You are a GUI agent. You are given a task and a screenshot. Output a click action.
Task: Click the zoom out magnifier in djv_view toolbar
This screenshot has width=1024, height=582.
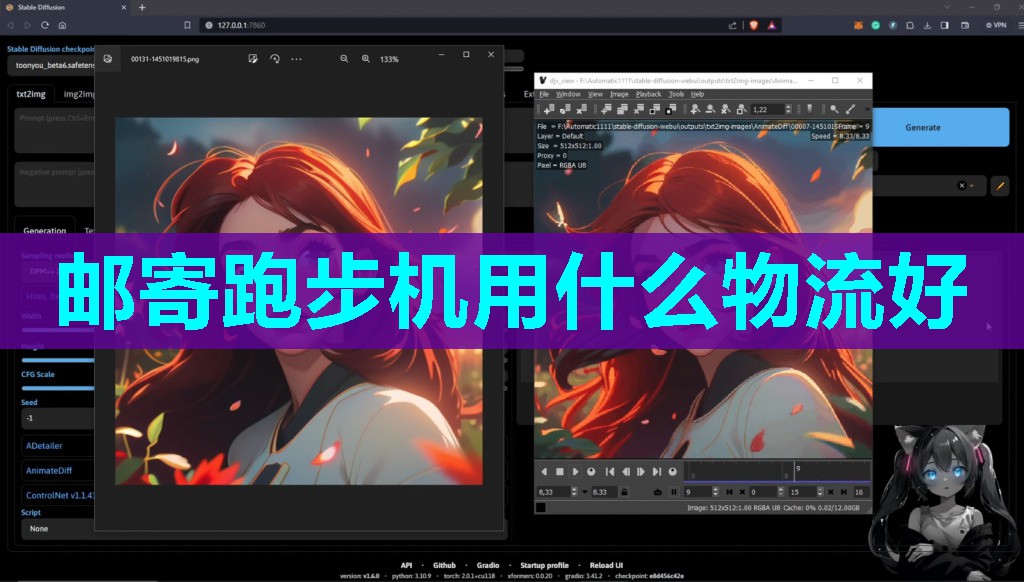coord(711,109)
